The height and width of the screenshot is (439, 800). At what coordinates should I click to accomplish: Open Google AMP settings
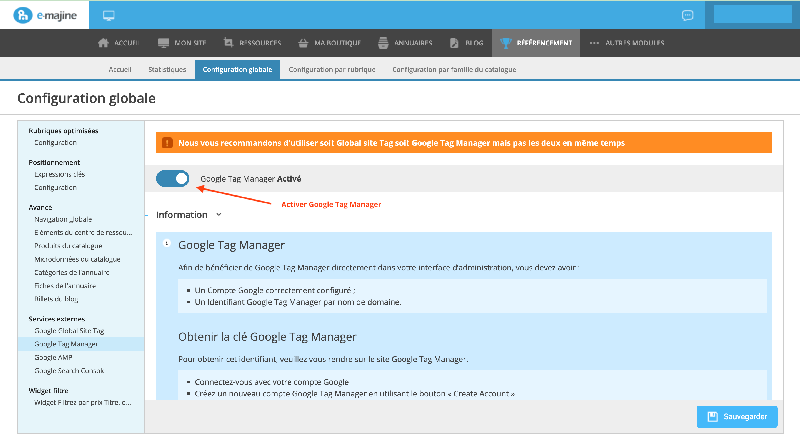click(x=53, y=357)
